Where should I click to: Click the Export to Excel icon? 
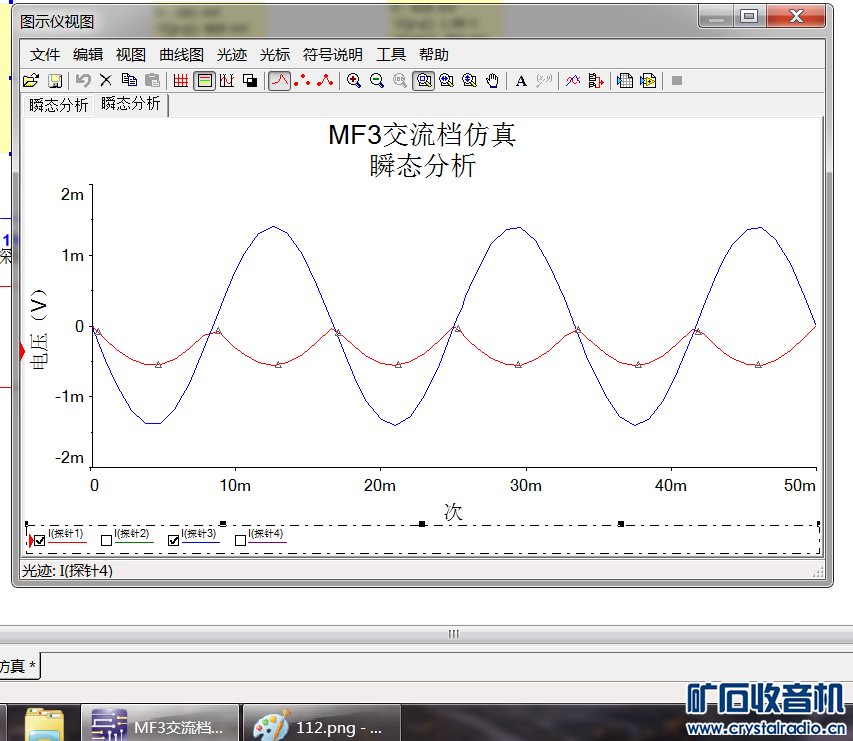(x=625, y=81)
